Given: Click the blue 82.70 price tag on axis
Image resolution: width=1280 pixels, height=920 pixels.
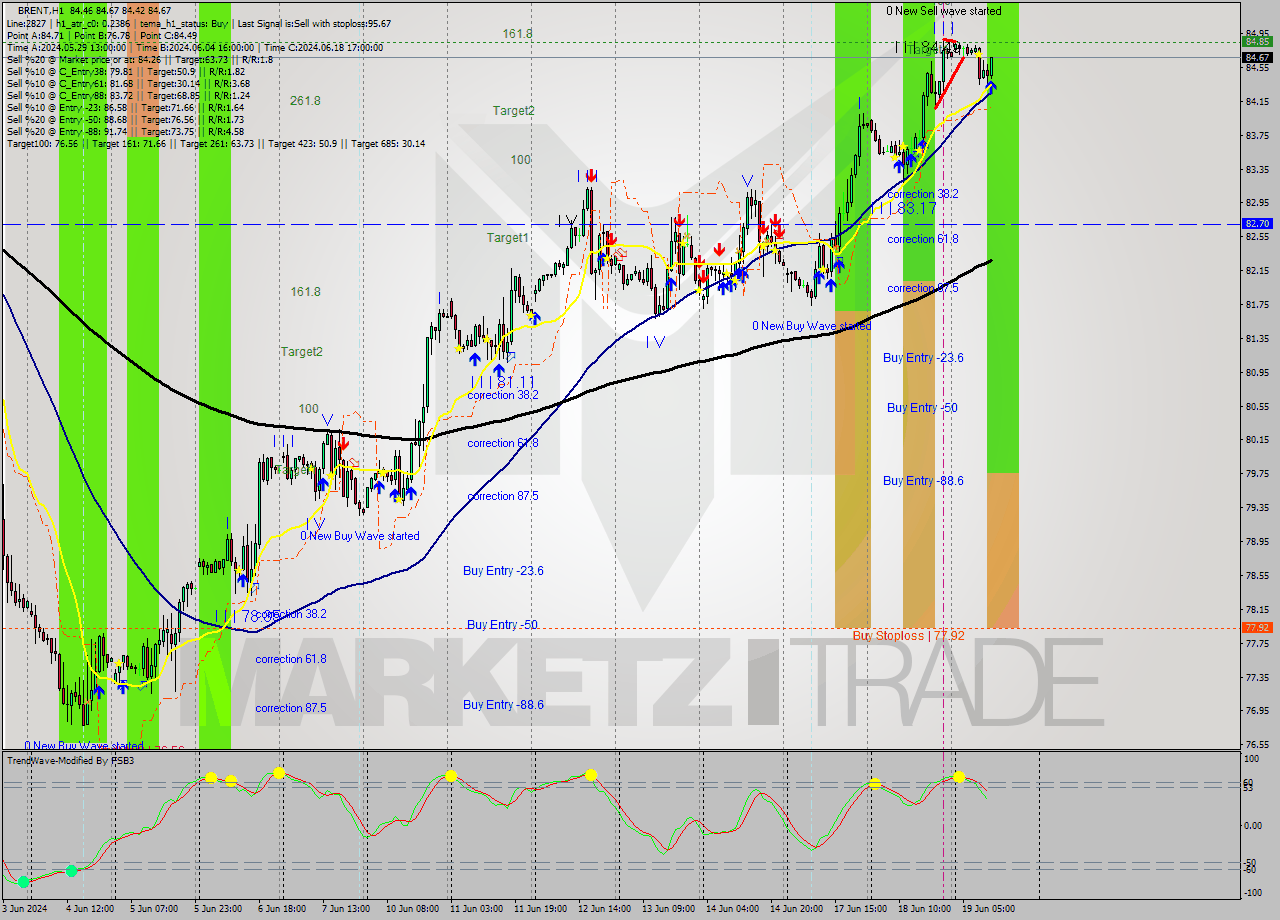Looking at the screenshot, I should tap(1257, 224).
